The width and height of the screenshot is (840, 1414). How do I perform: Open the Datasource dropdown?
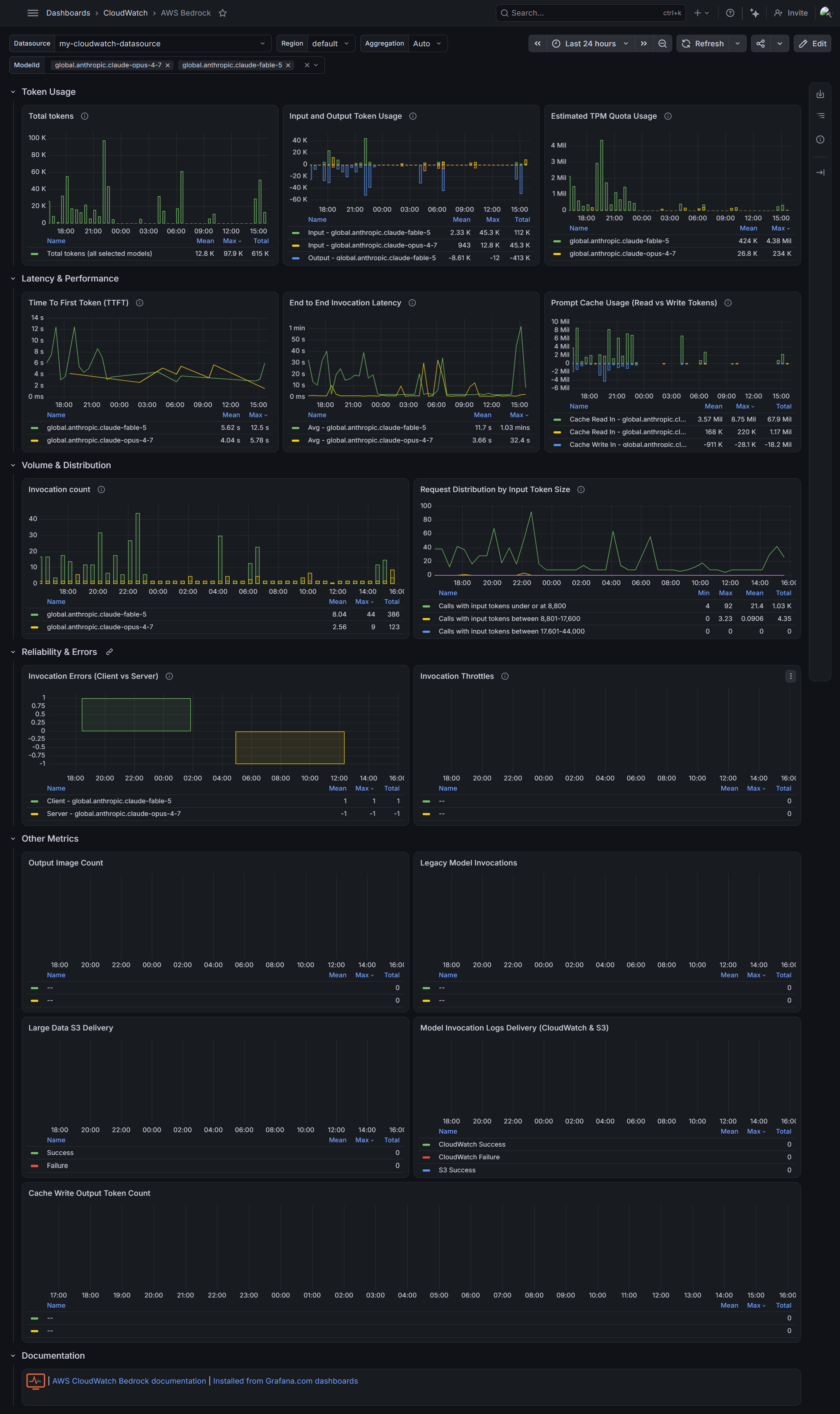(162, 43)
